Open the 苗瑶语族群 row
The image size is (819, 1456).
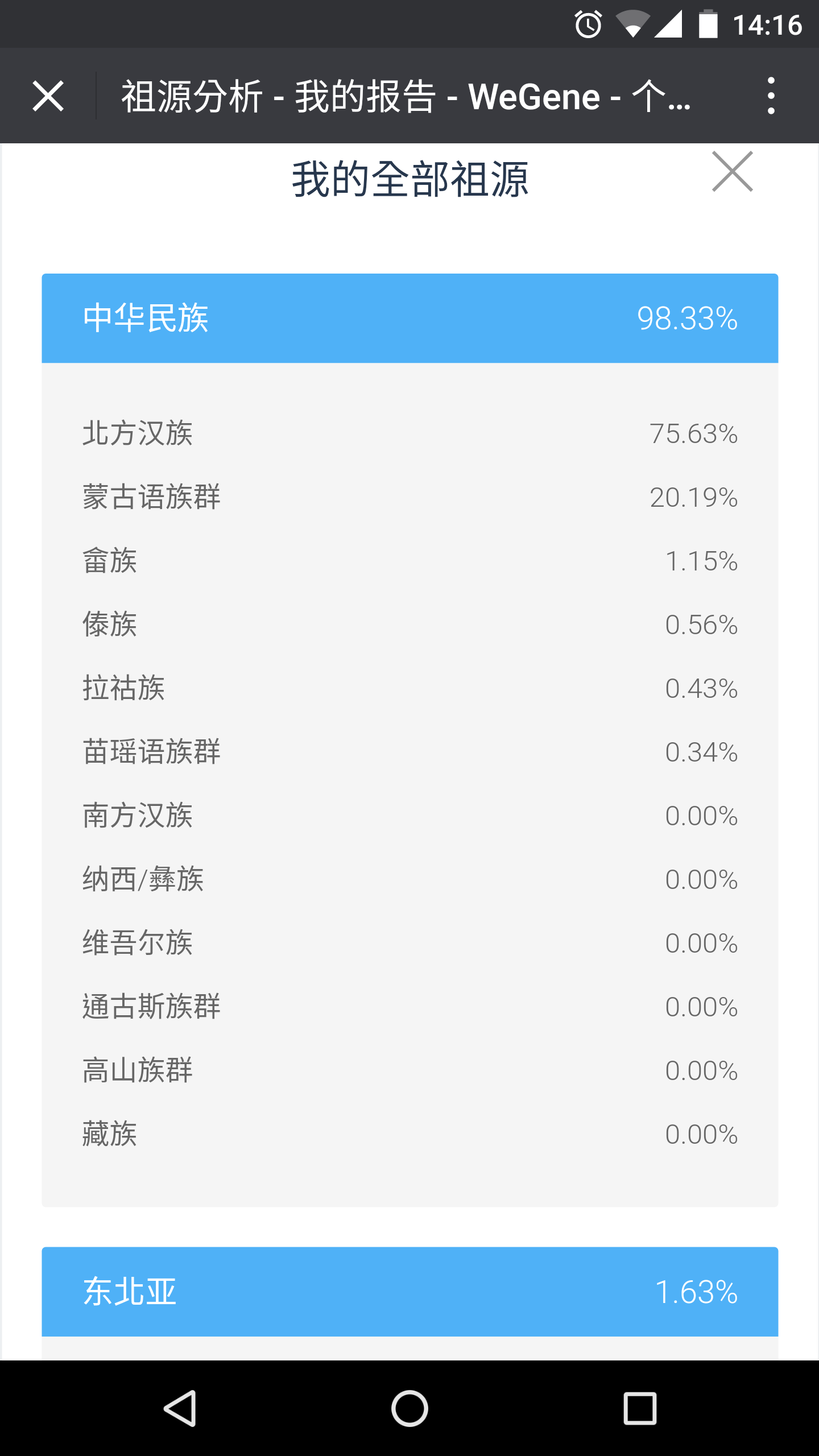(409, 752)
